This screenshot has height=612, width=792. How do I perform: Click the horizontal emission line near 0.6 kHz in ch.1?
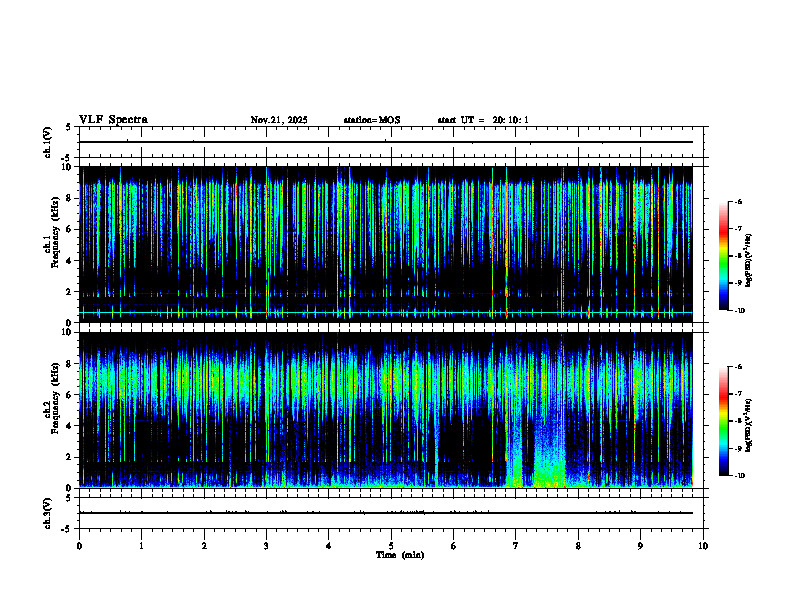tap(386, 313)
